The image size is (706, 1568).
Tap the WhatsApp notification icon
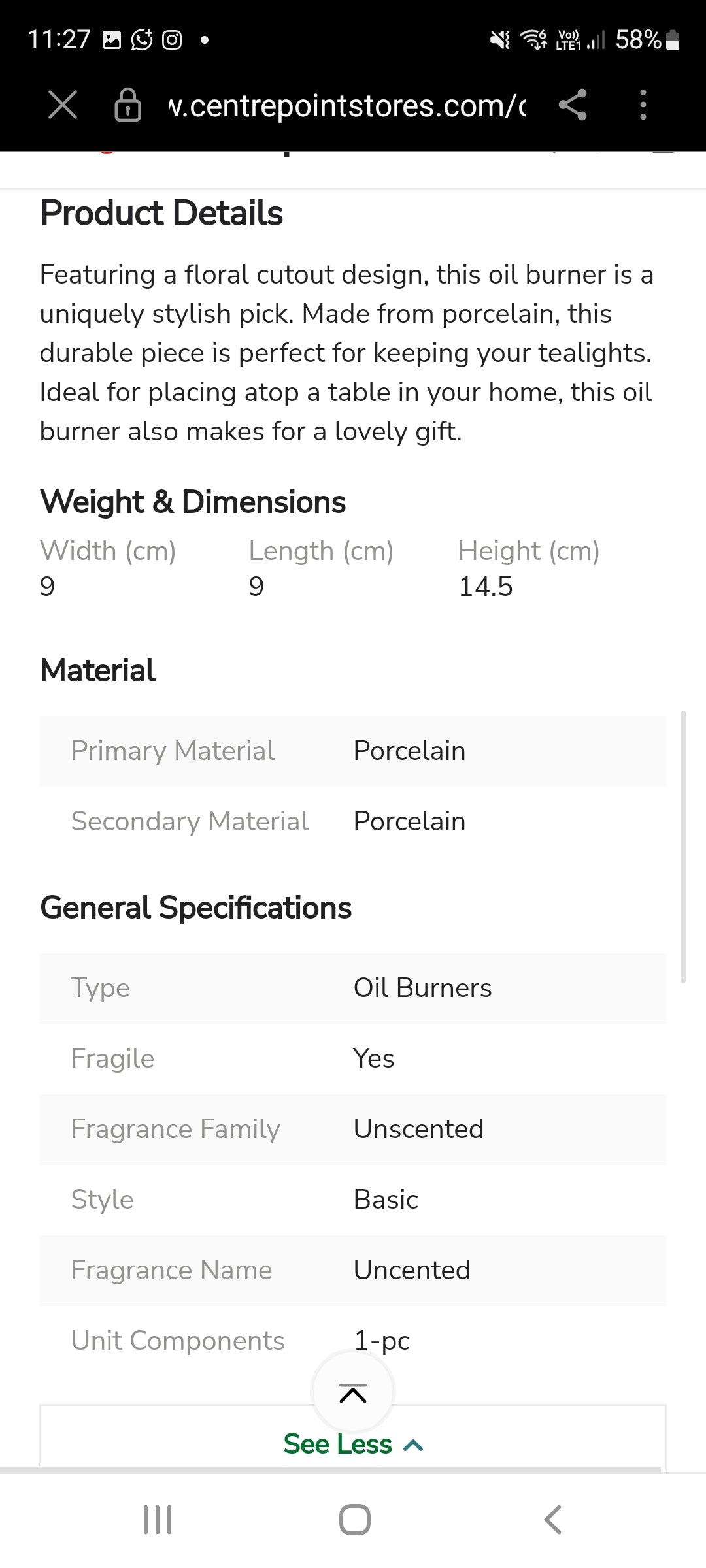(142, 40)
